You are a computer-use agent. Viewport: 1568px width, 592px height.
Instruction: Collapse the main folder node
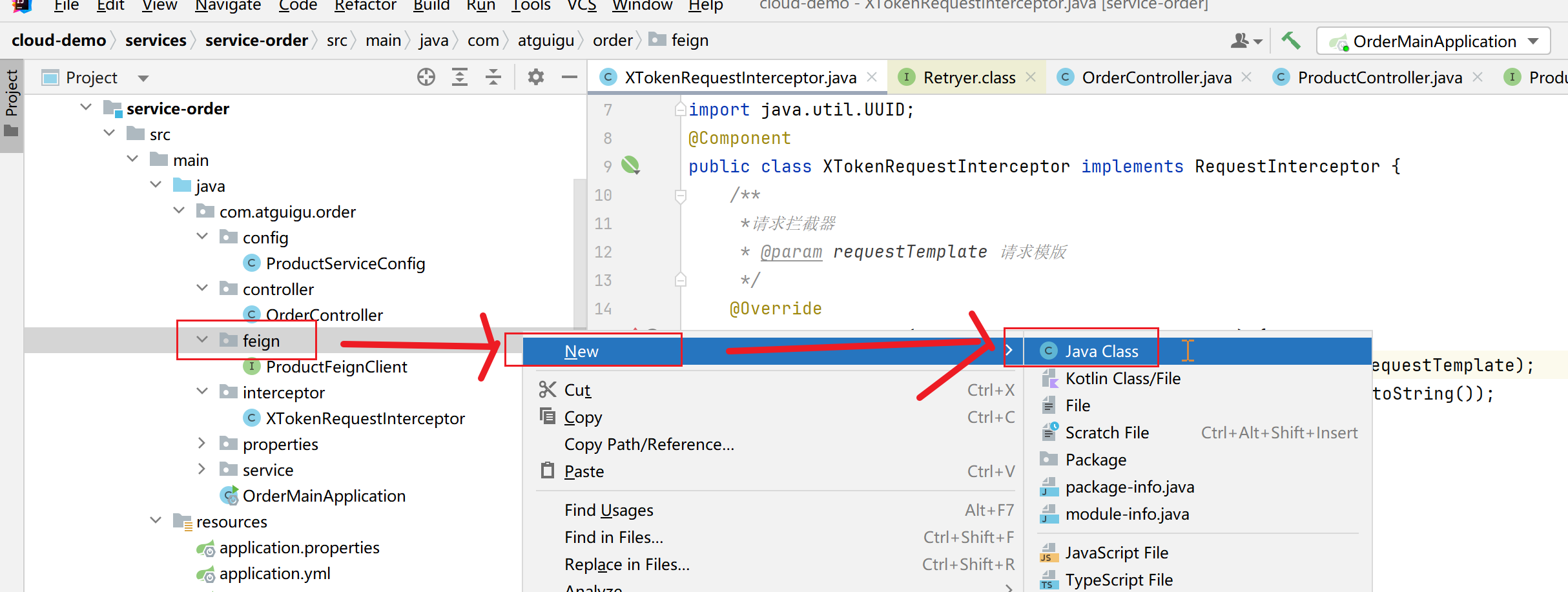coord(132,159)
